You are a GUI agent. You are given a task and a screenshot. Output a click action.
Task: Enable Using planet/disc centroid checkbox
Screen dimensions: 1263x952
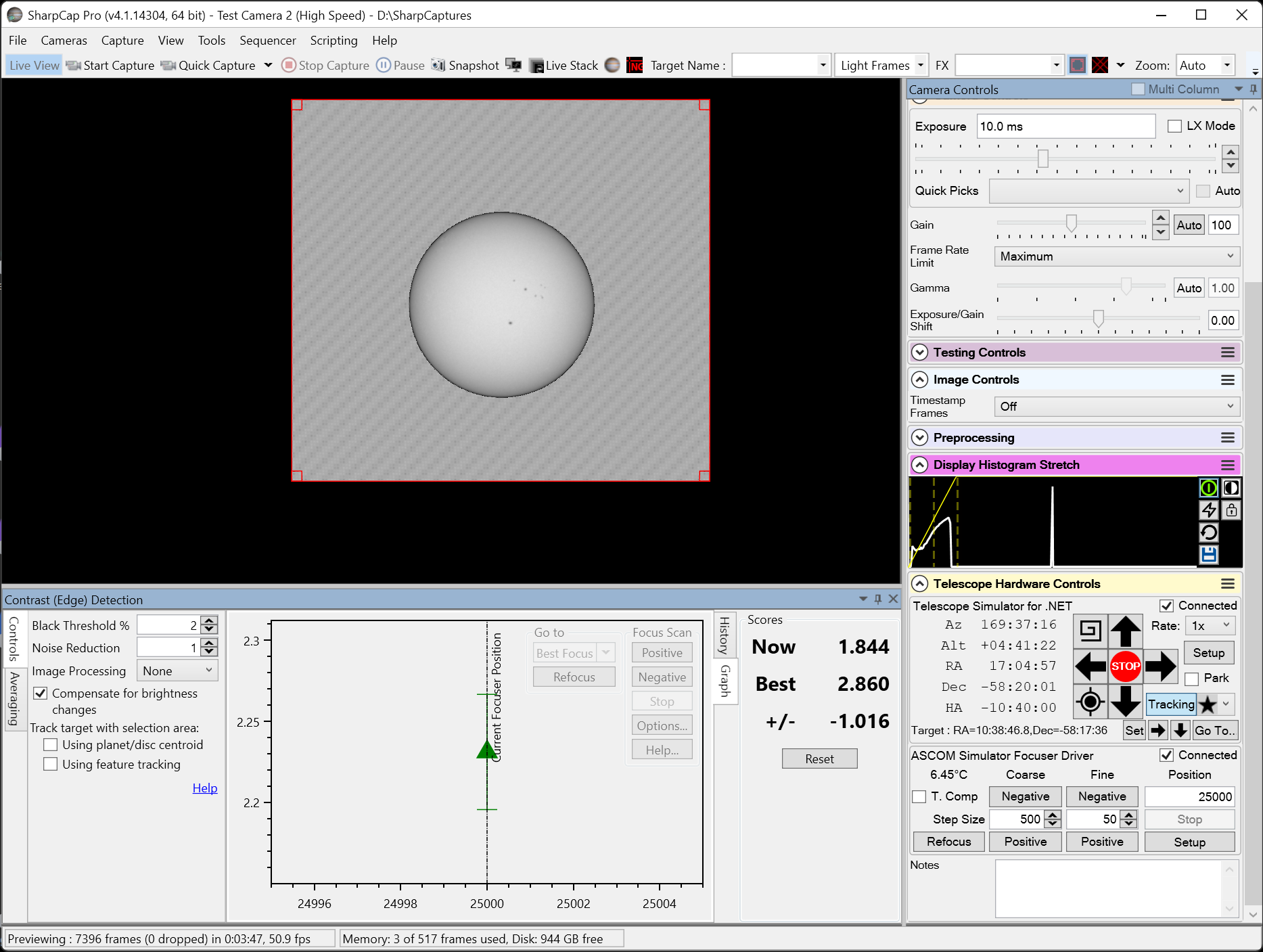pos(50,745)
